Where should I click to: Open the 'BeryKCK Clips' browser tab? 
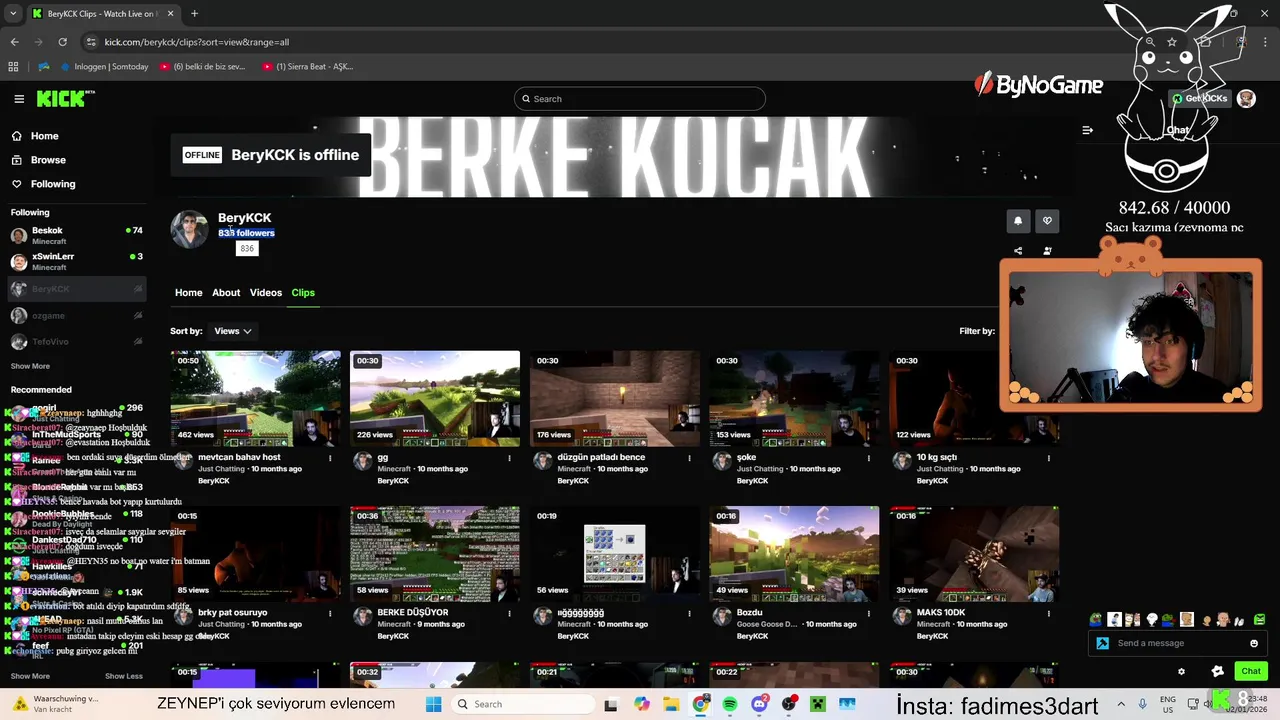point(102,14)
